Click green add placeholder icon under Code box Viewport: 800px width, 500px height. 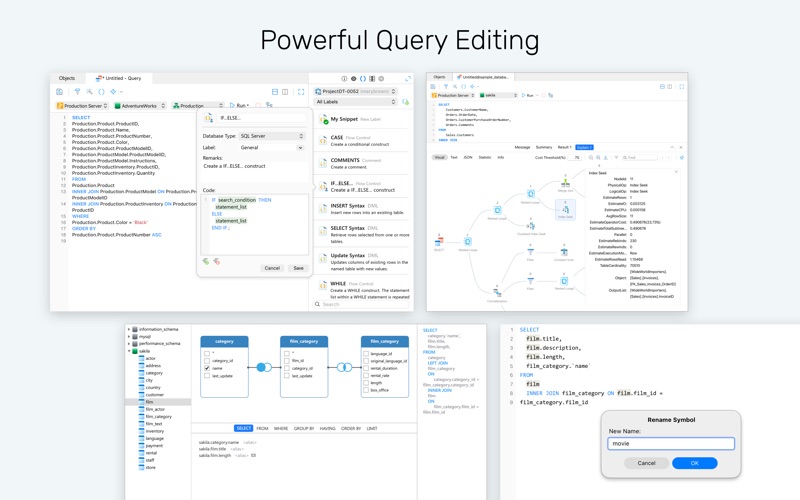coord(206,261)
